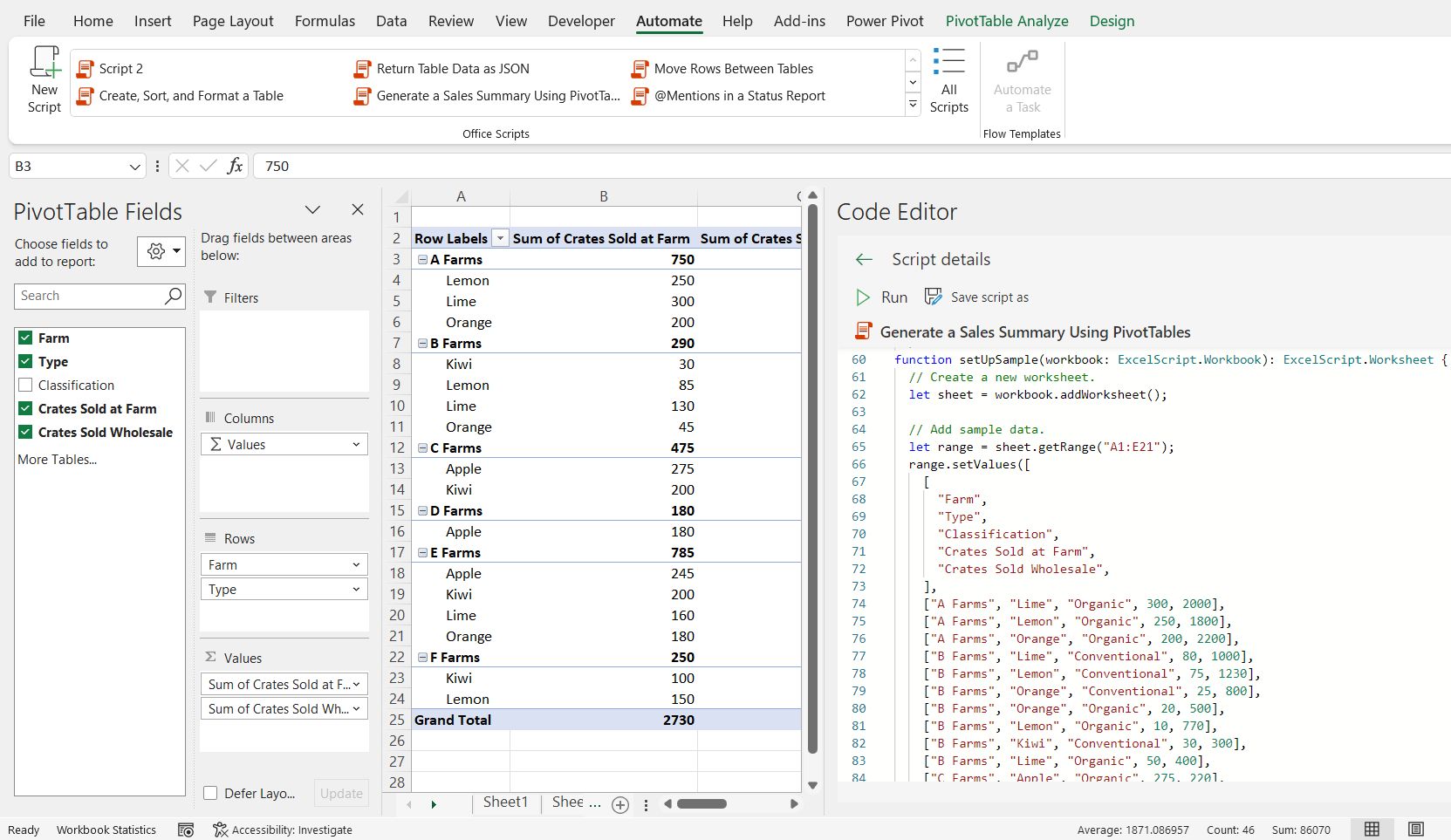Open the Script 2 office script
This screenshot has height=840, width=1451.
(111, 69)
